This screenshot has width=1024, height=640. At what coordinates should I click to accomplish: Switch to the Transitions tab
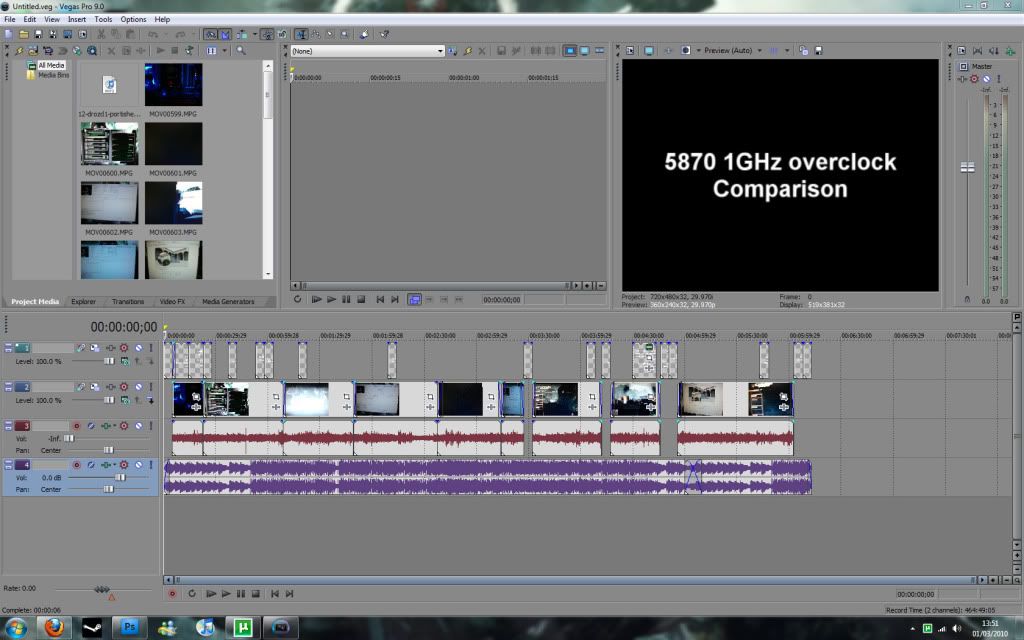tap(128, 301)
